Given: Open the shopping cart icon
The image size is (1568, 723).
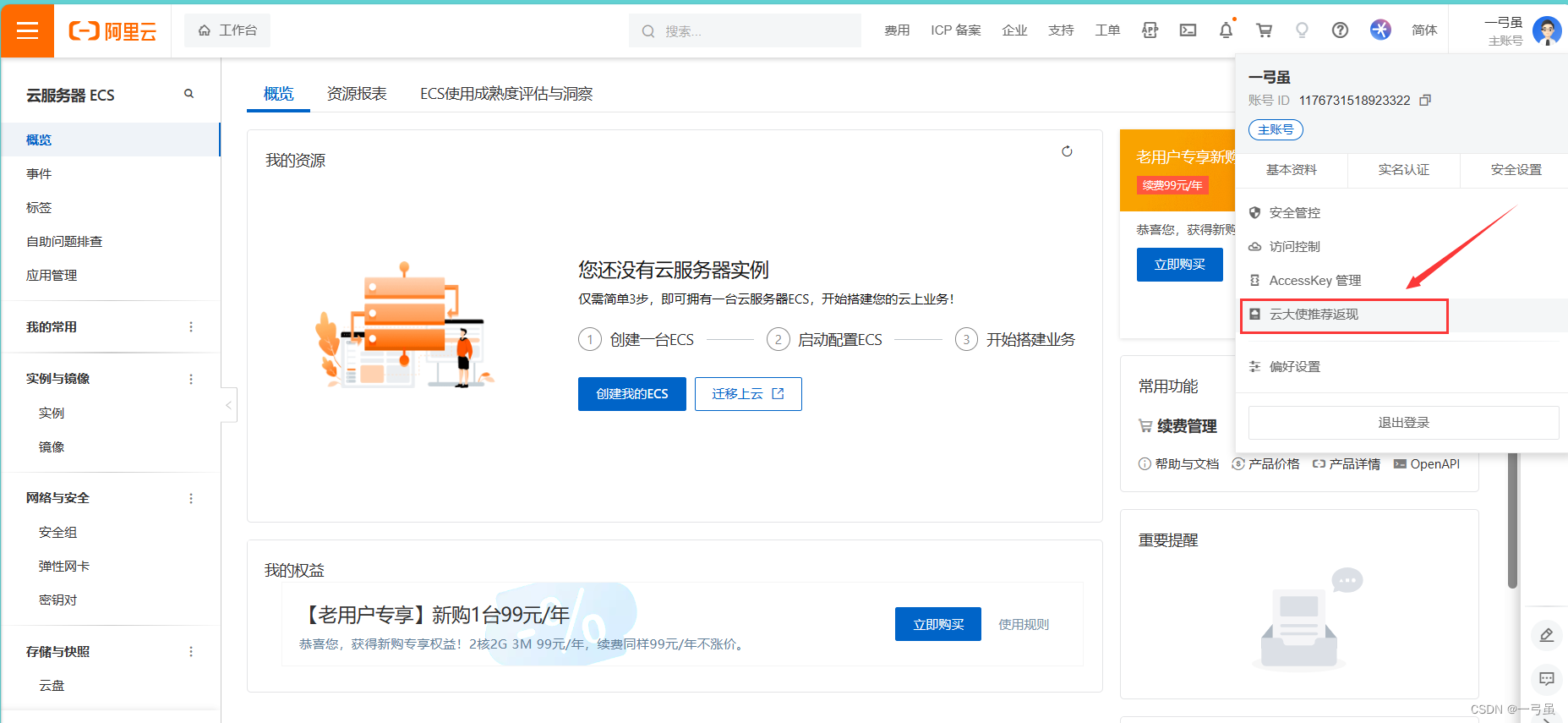Looking at the screenshot, I should 1265,30.
